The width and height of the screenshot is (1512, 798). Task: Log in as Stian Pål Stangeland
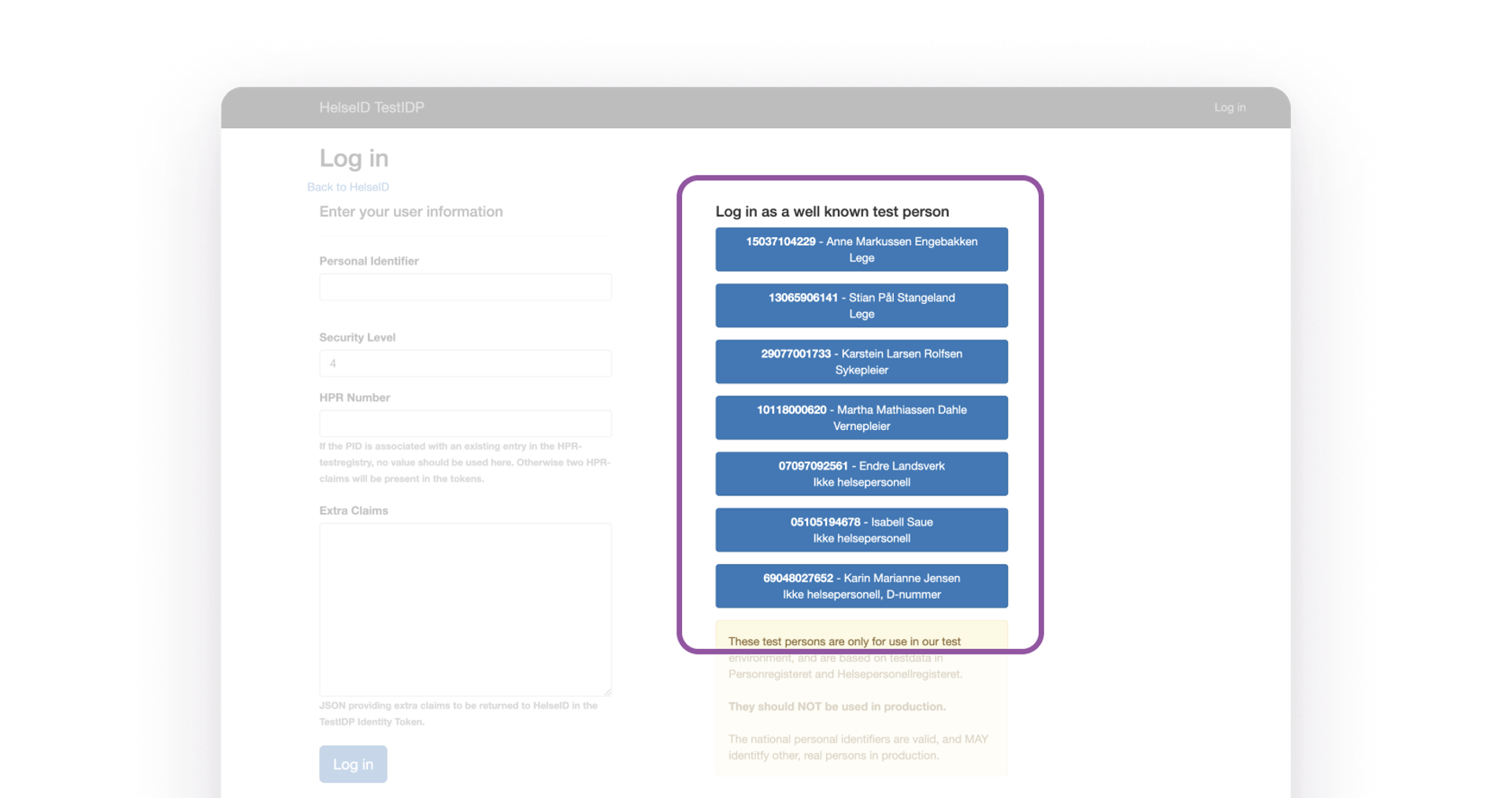point(862,306)
